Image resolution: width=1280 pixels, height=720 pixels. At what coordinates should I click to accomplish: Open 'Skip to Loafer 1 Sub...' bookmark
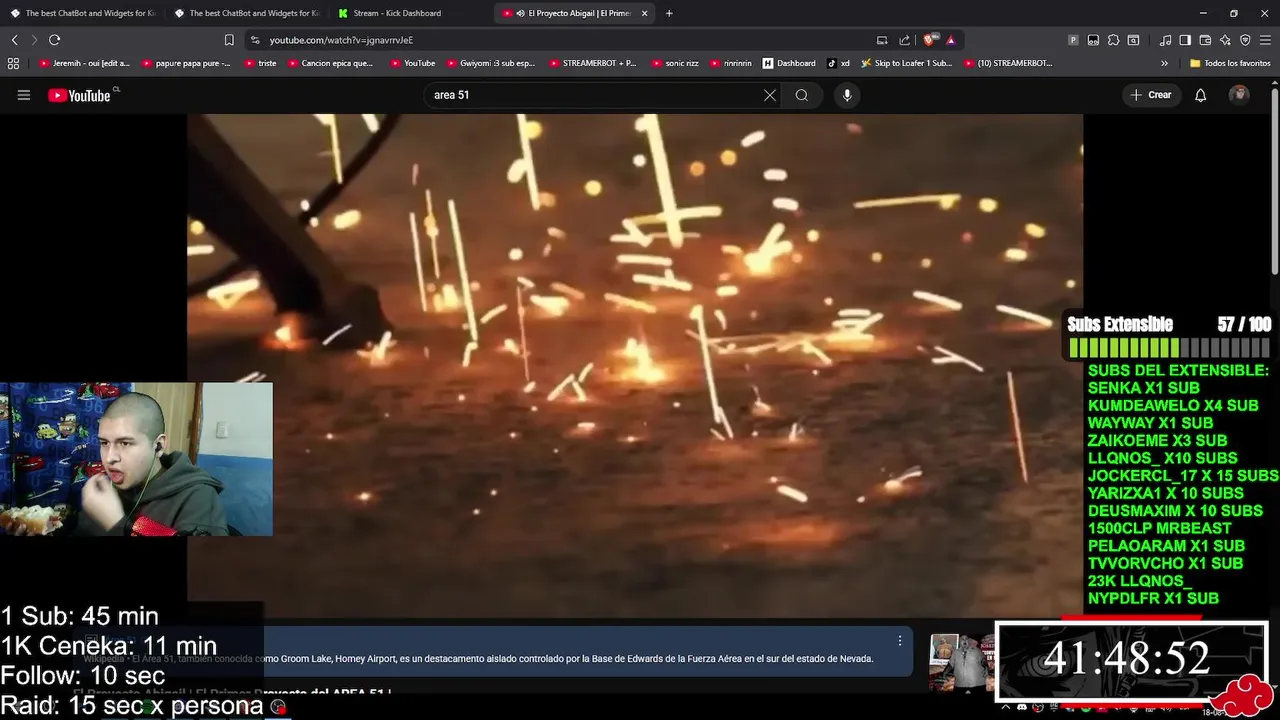(x=907, y=63)
